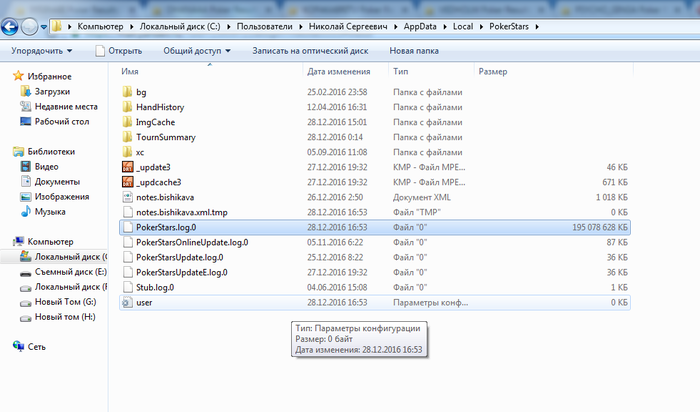Click Записать на оптический диск
The height and width of the screenshot is (412, 700).
click(x=310, y=51)
